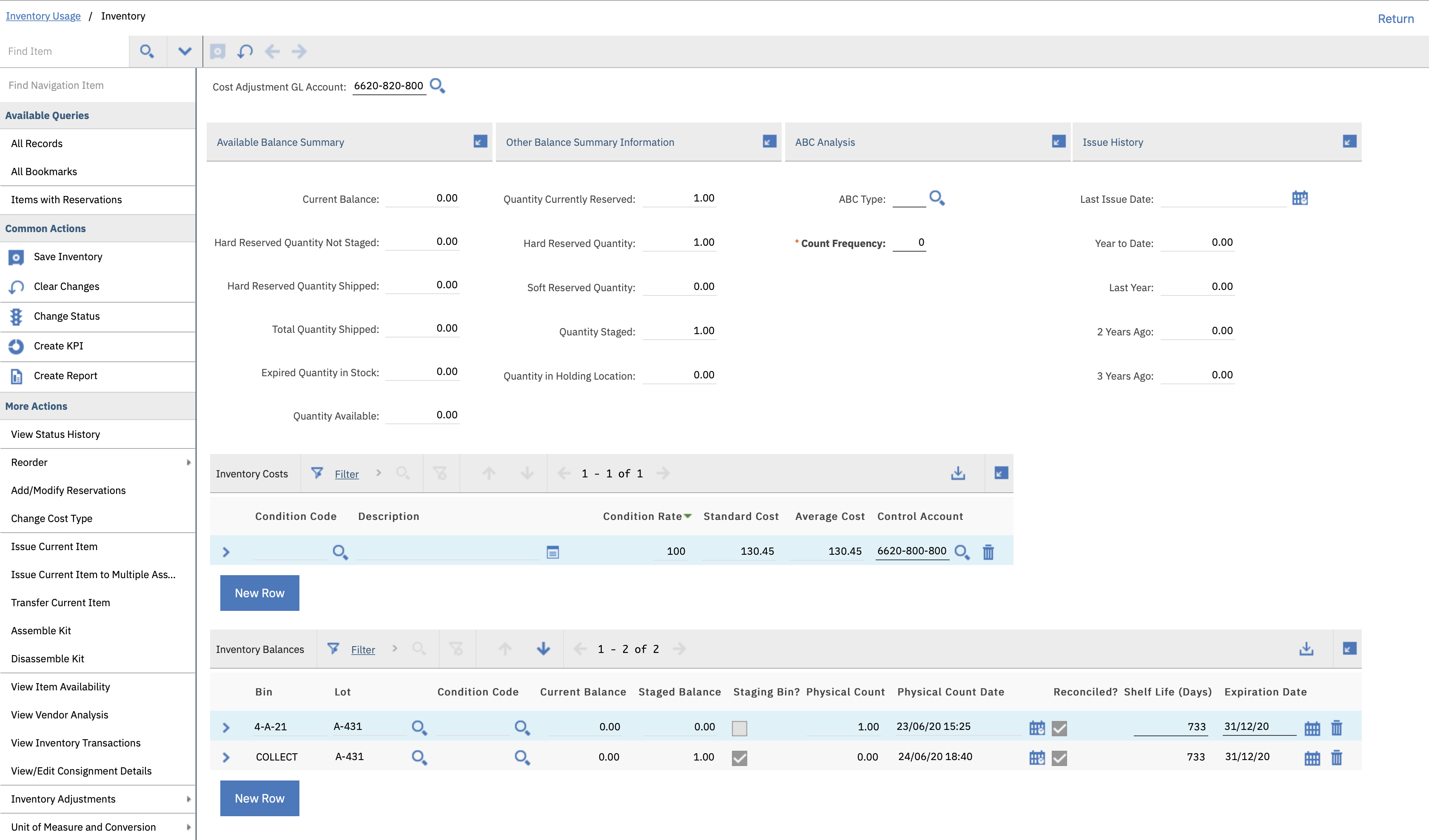Toggle the Staging Bin checkbox for the COLLECT bin
1429x840 pixels.
click(x=740, y=758)
